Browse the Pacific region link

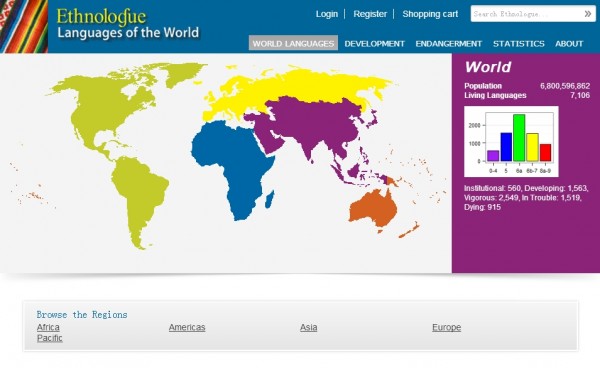coord(50,338)
